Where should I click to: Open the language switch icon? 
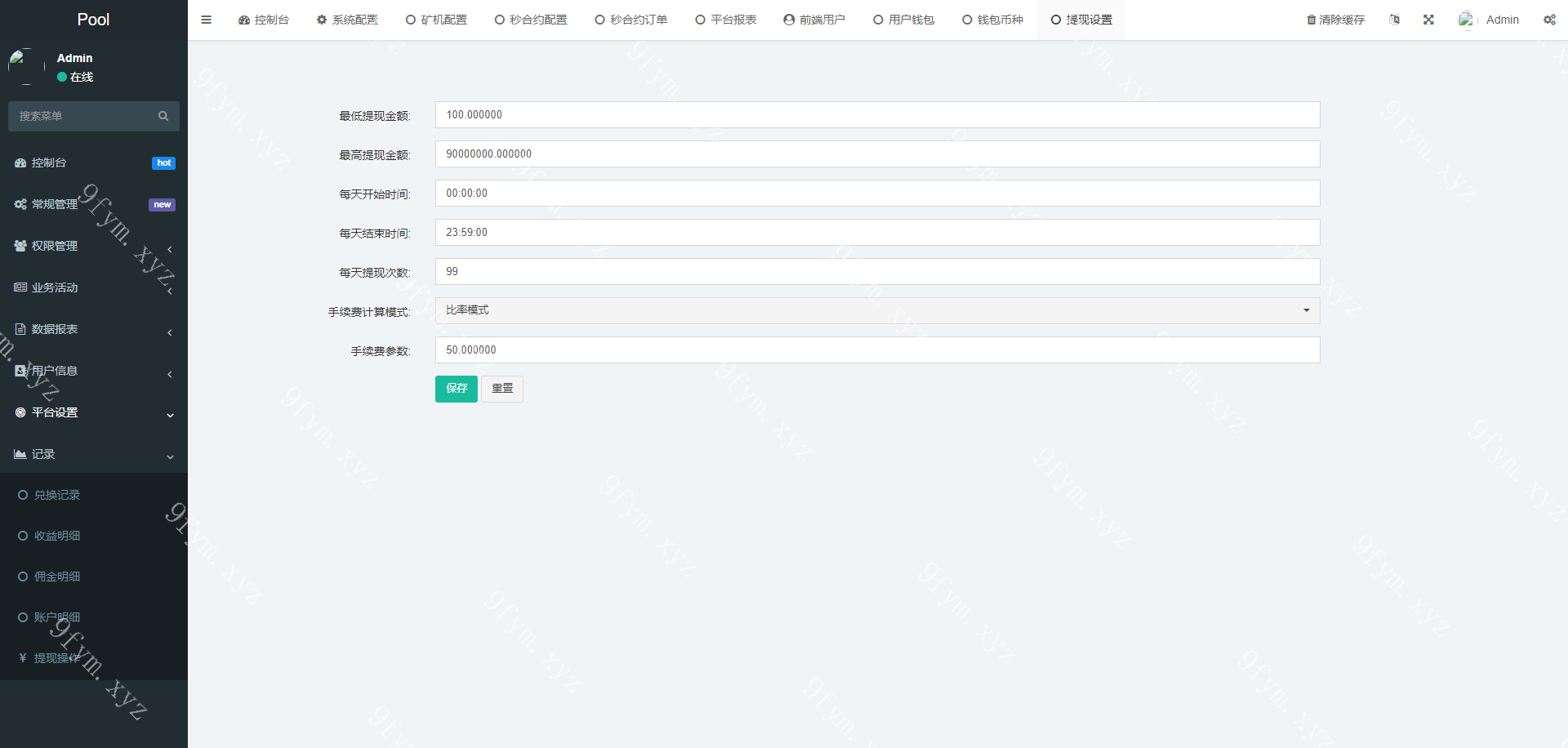(1394, 20)
